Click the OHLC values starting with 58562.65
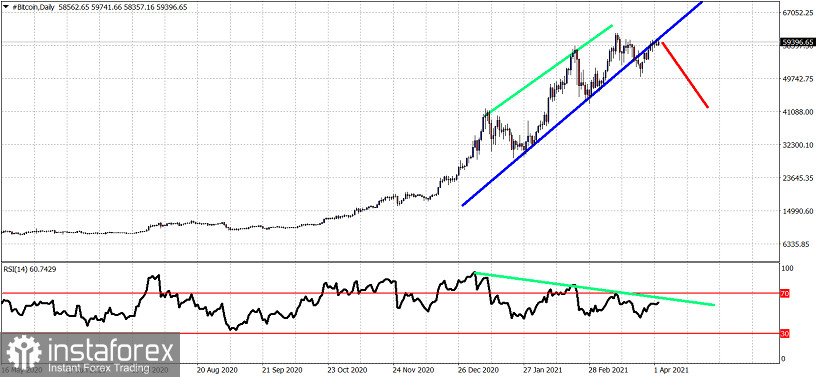Screen dimensions: 820x377 pos(124,6)
